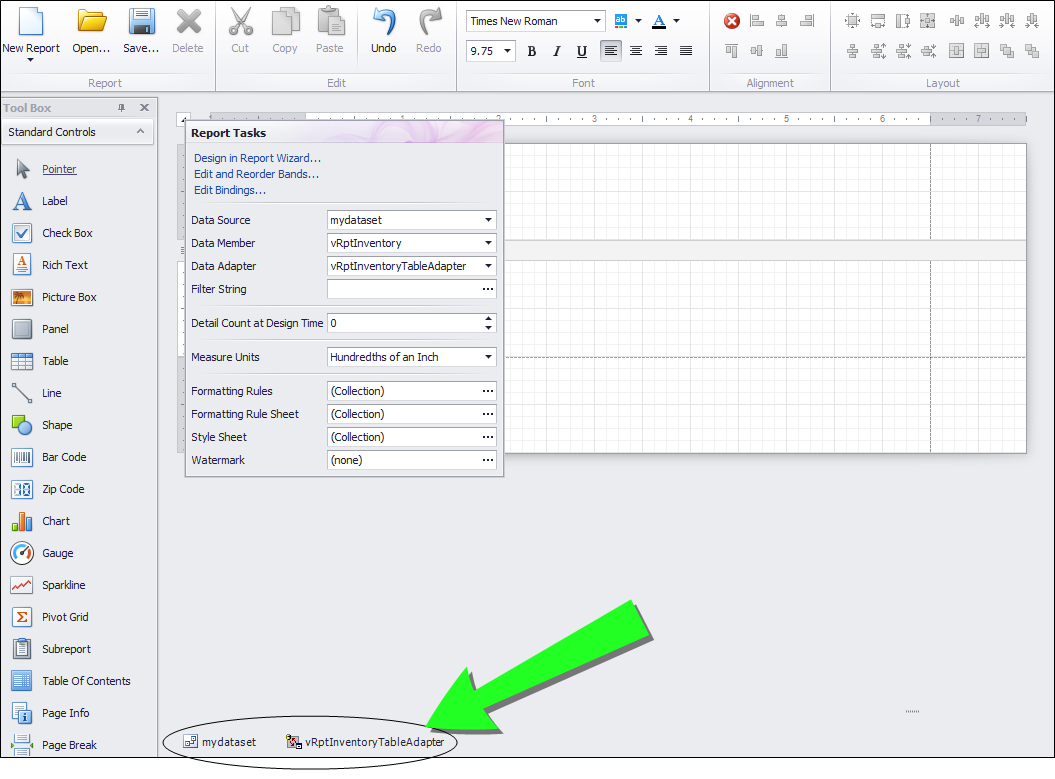Increase Detail Count at Design Time
The image size is (1055, 779).
tap(489, 318)
